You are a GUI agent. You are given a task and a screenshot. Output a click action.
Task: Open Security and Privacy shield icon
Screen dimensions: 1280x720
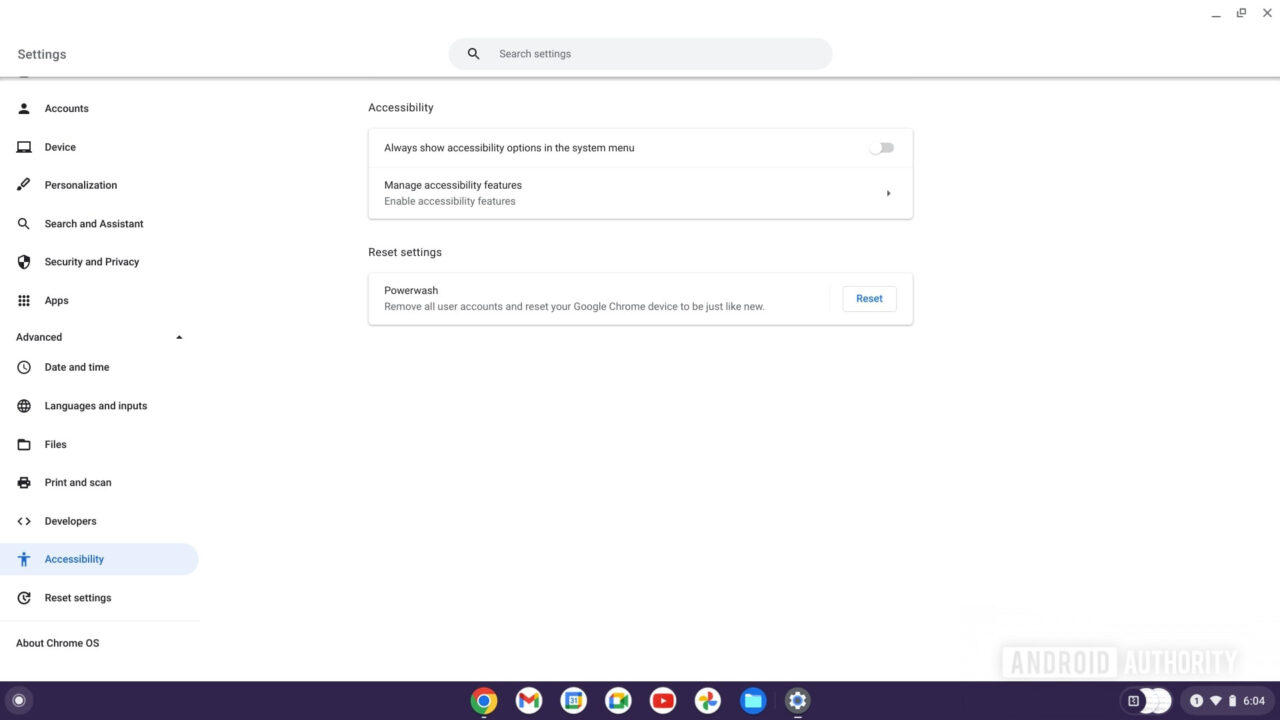tap(24, 262)
